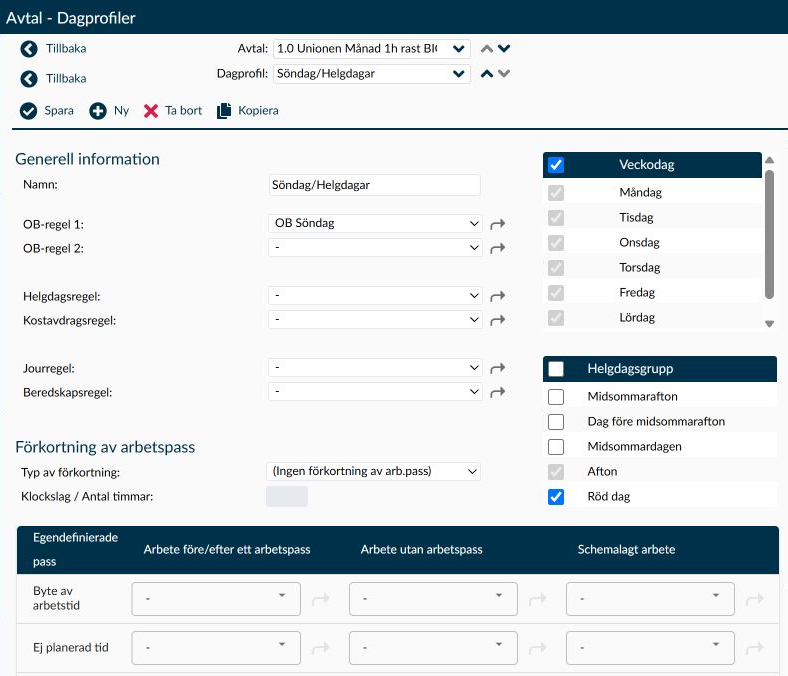Click the red Ta bort cross icon
Image resolution: width=788 pixels, height=676 pixels.
pos(151,111)
